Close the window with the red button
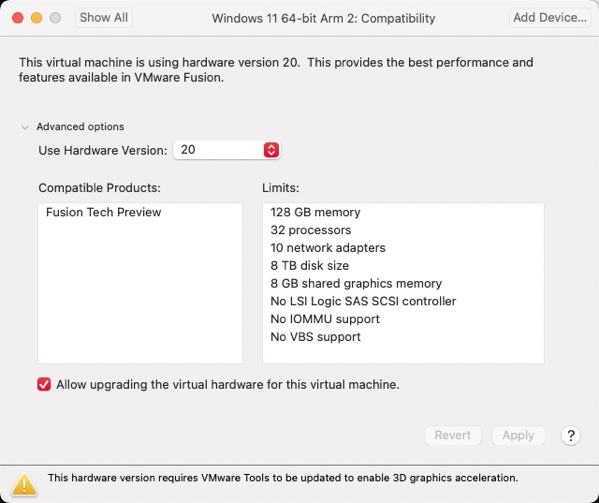The image size is (599, 503). [x=18, y=18]
